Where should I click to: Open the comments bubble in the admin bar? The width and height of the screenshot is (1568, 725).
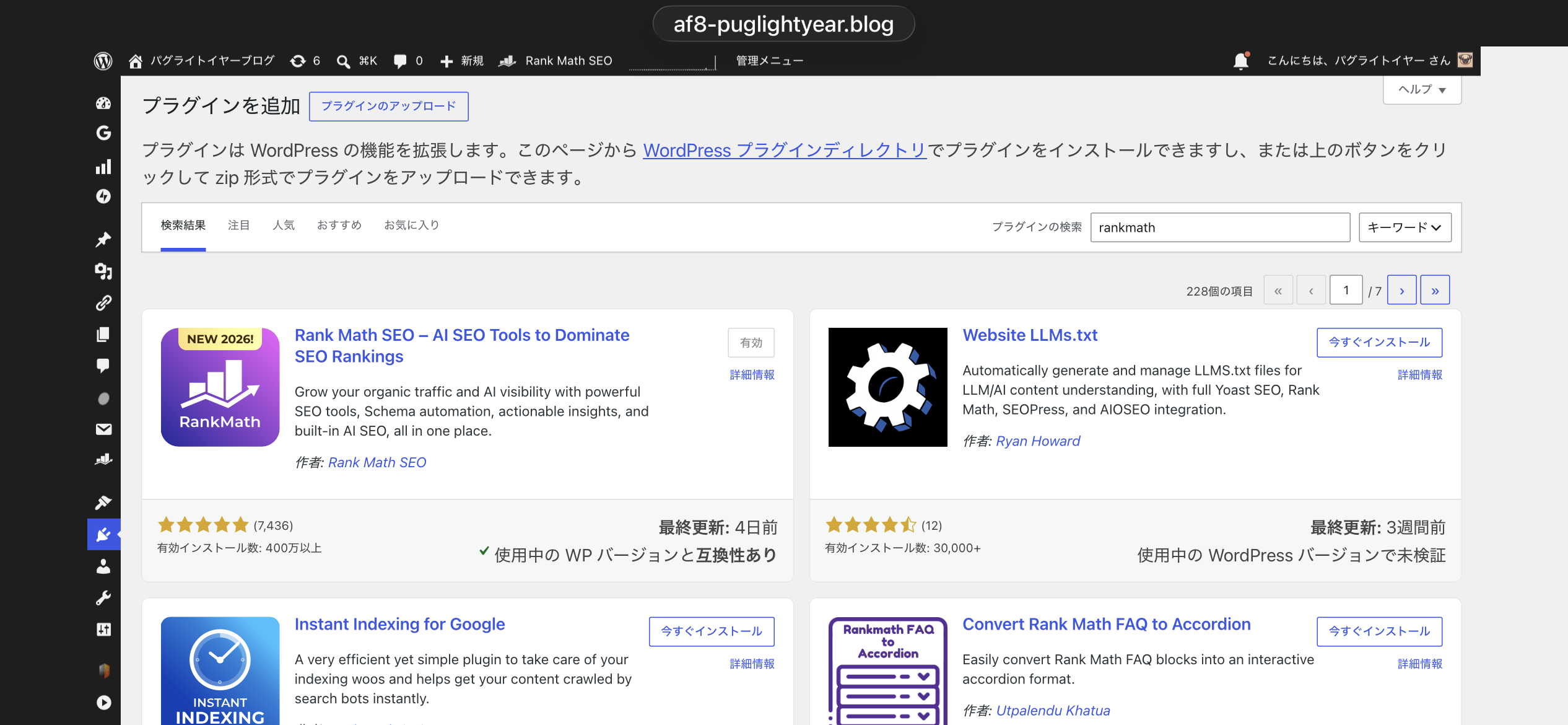[400, 61]
